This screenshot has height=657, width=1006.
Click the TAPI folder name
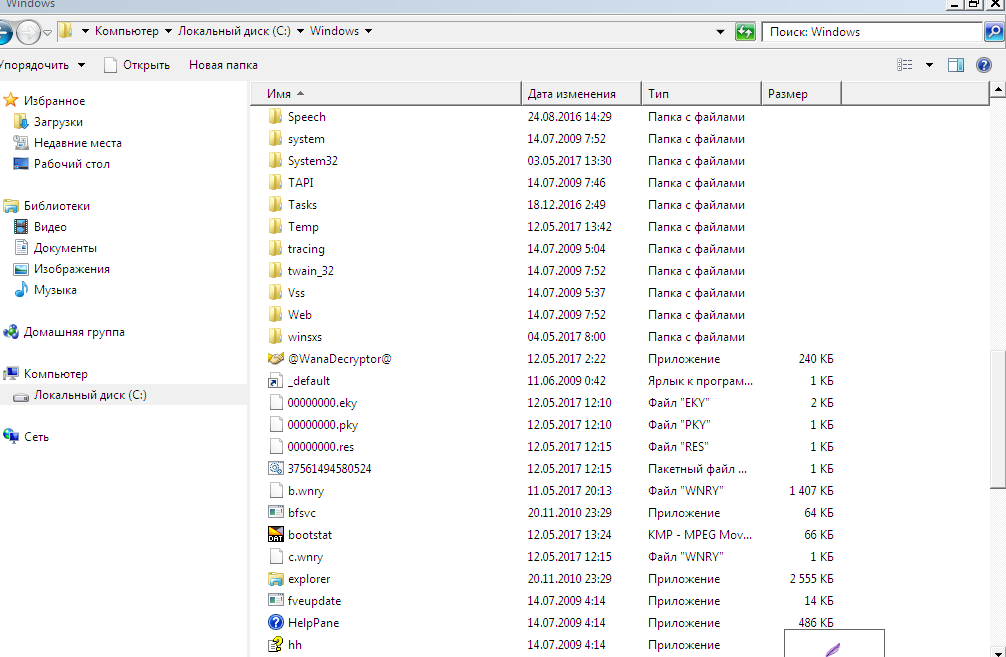300,183
